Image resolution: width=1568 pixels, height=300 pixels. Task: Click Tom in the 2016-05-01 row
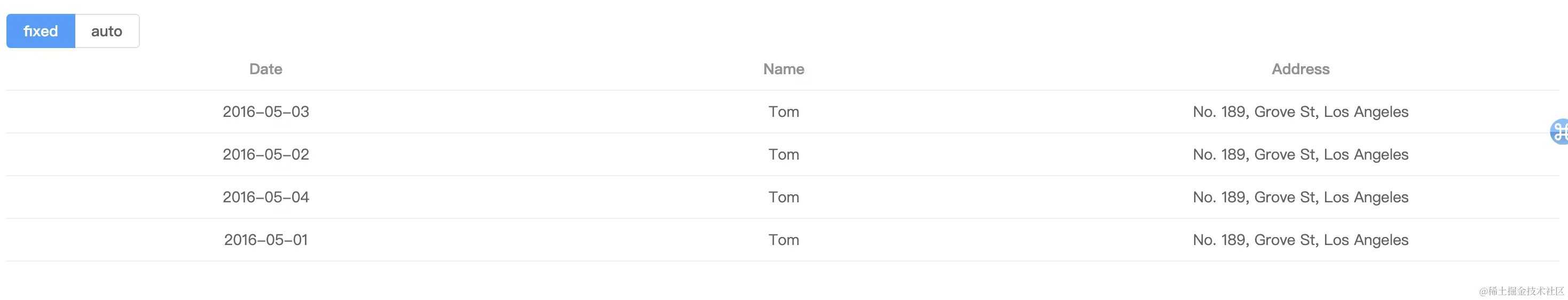[784, 240]
